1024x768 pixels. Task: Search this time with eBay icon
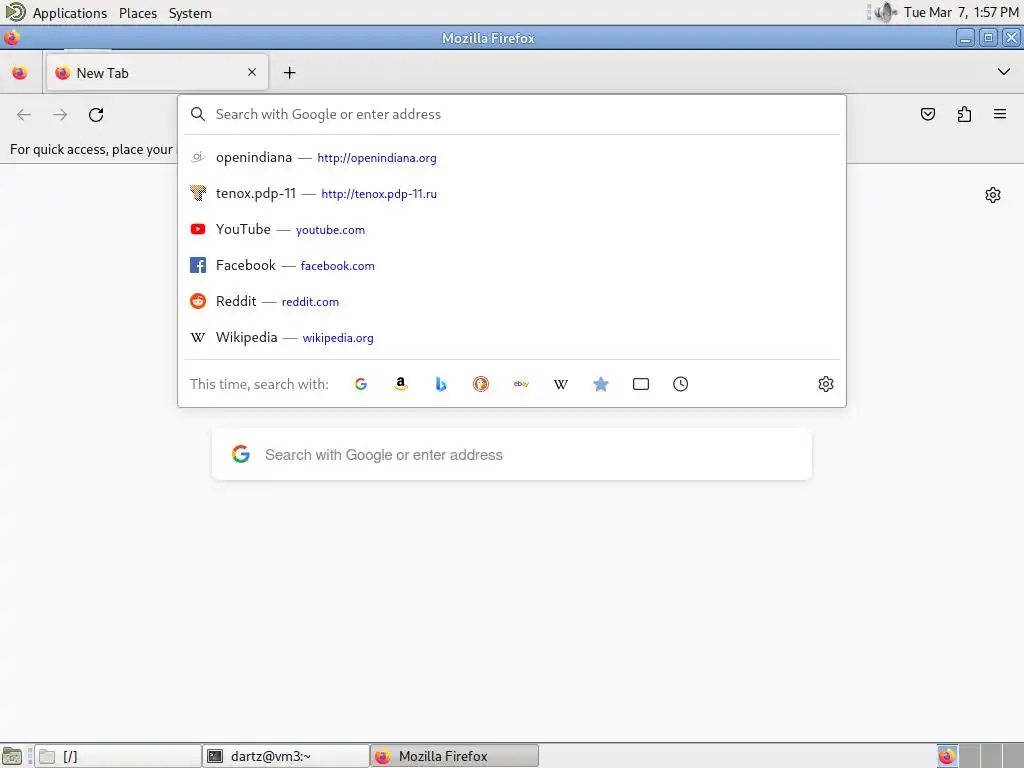coord(521,384)
